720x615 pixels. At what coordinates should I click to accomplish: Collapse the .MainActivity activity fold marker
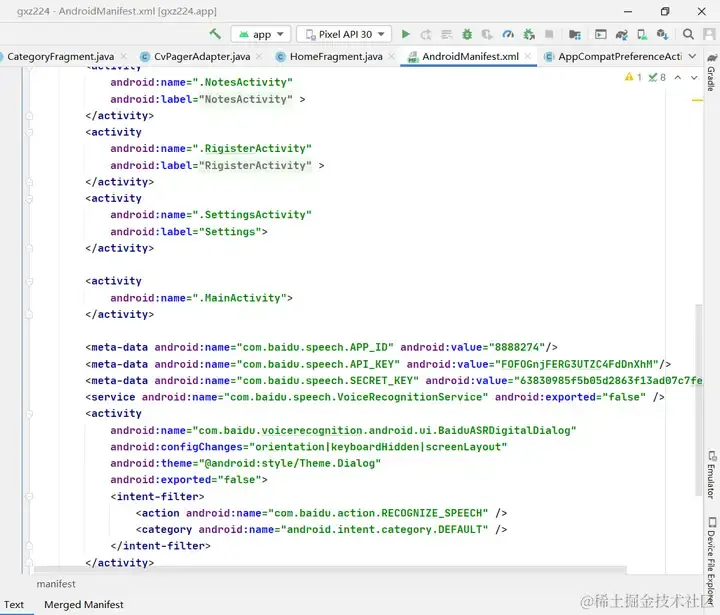[x=29, y=281]
